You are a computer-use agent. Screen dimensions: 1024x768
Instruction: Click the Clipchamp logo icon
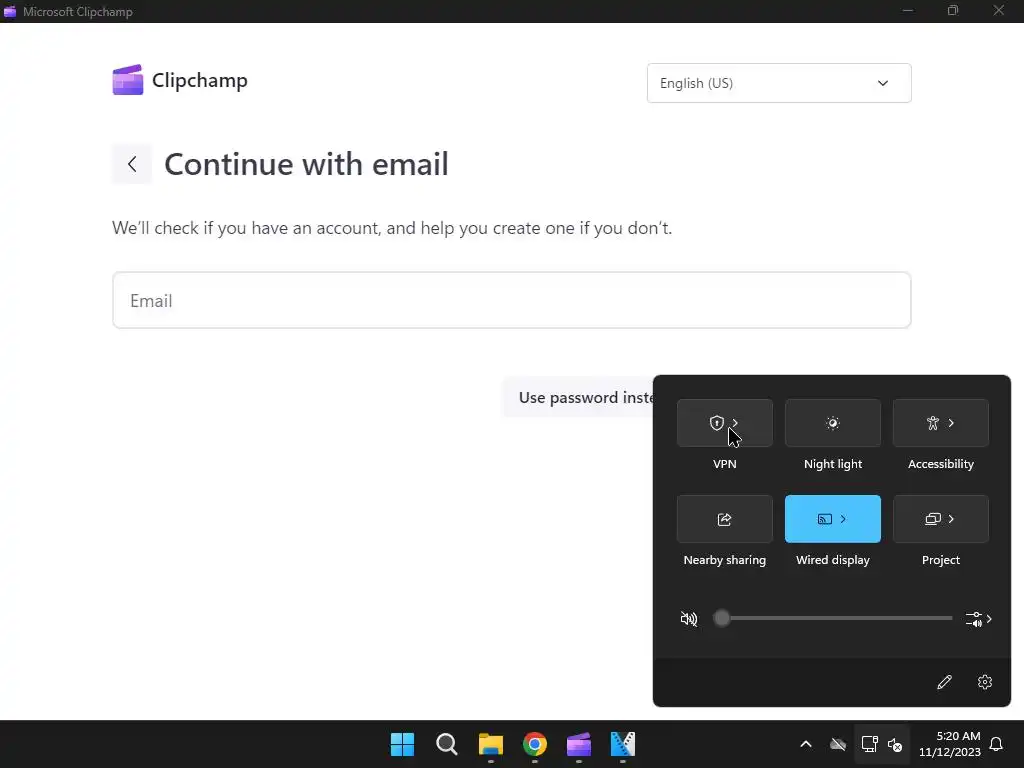[127, 80]
